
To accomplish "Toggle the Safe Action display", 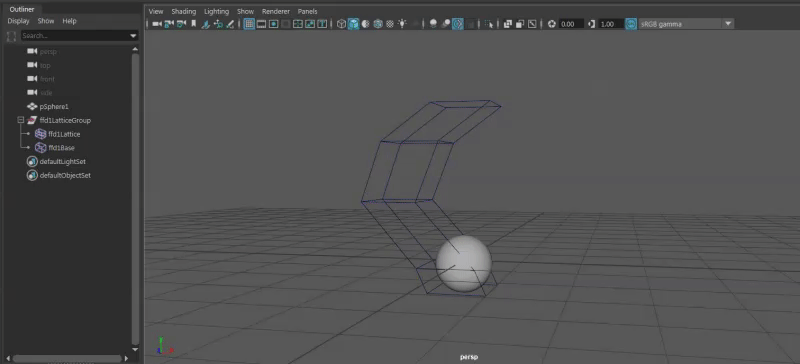I will (310, 24).
